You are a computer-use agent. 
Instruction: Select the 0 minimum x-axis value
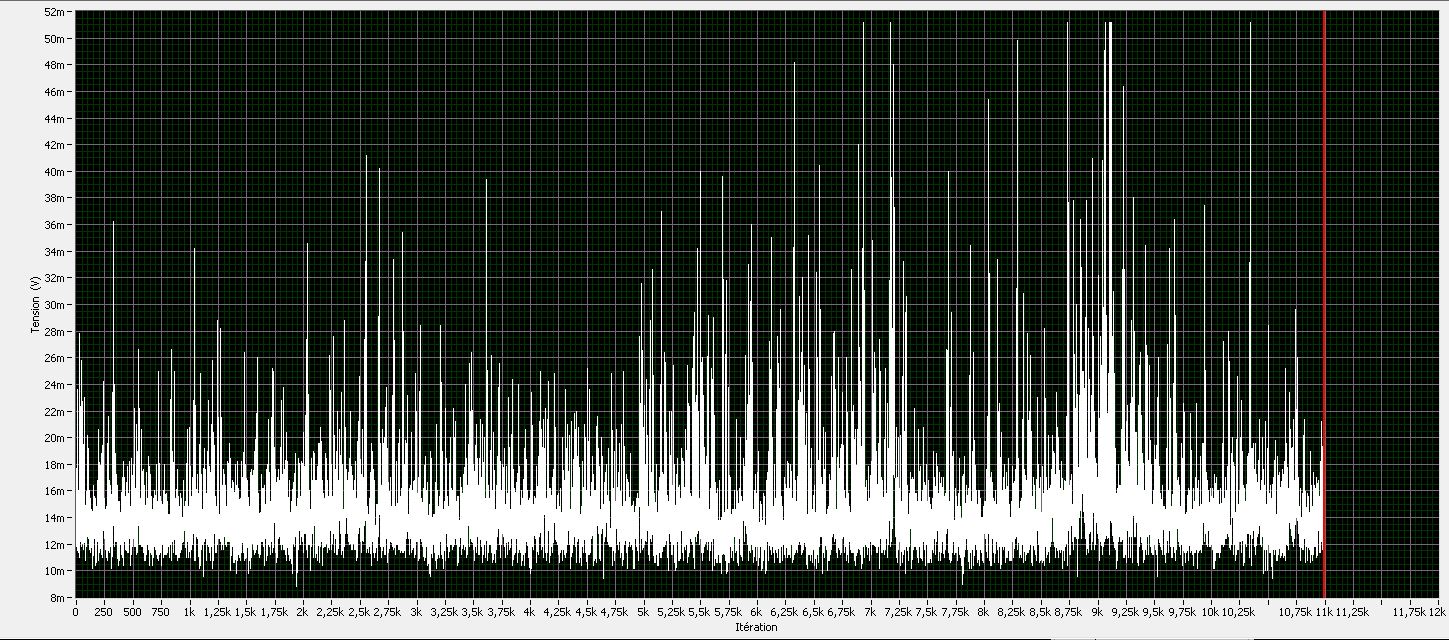[x=76, y=610]
